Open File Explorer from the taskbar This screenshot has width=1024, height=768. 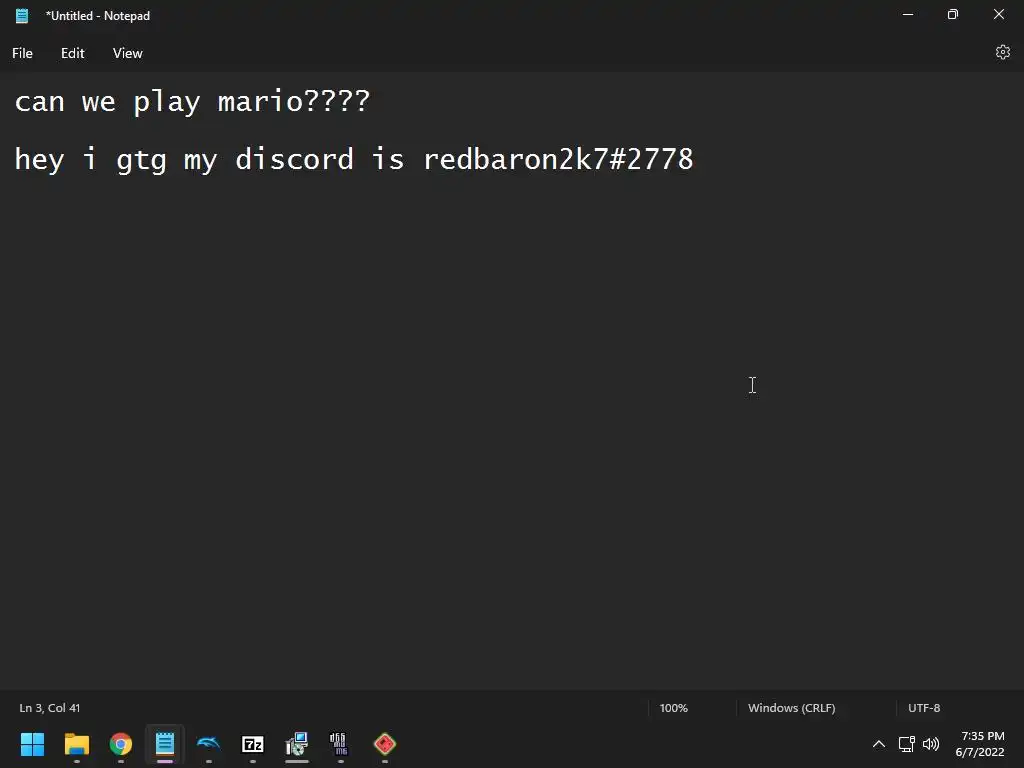(x=76, y=744)
